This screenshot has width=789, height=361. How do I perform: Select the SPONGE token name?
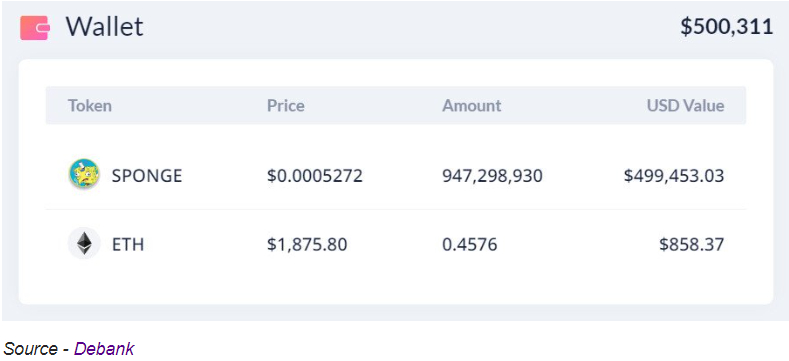tap(147, 176)
